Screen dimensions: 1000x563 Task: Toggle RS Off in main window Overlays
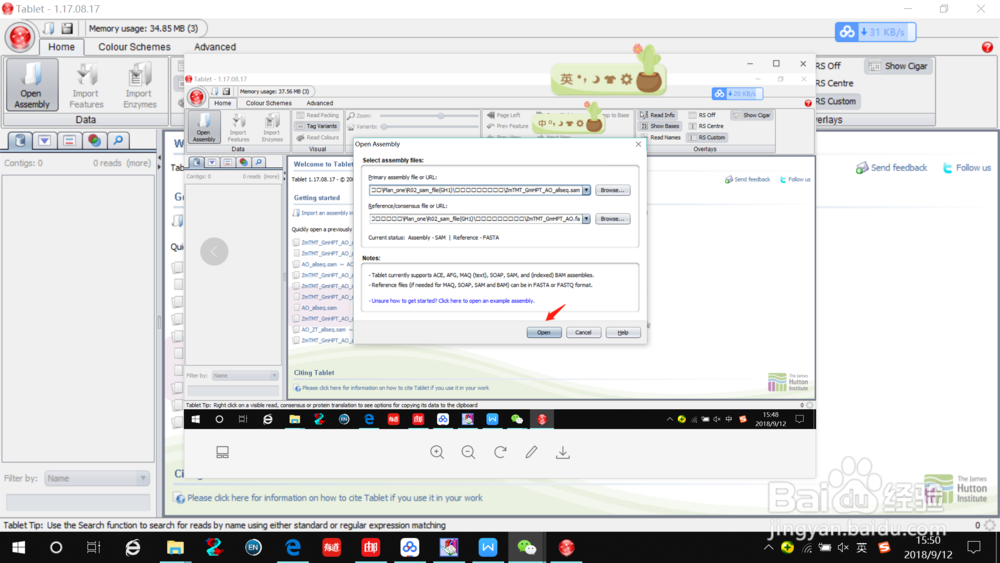[828, 66]
